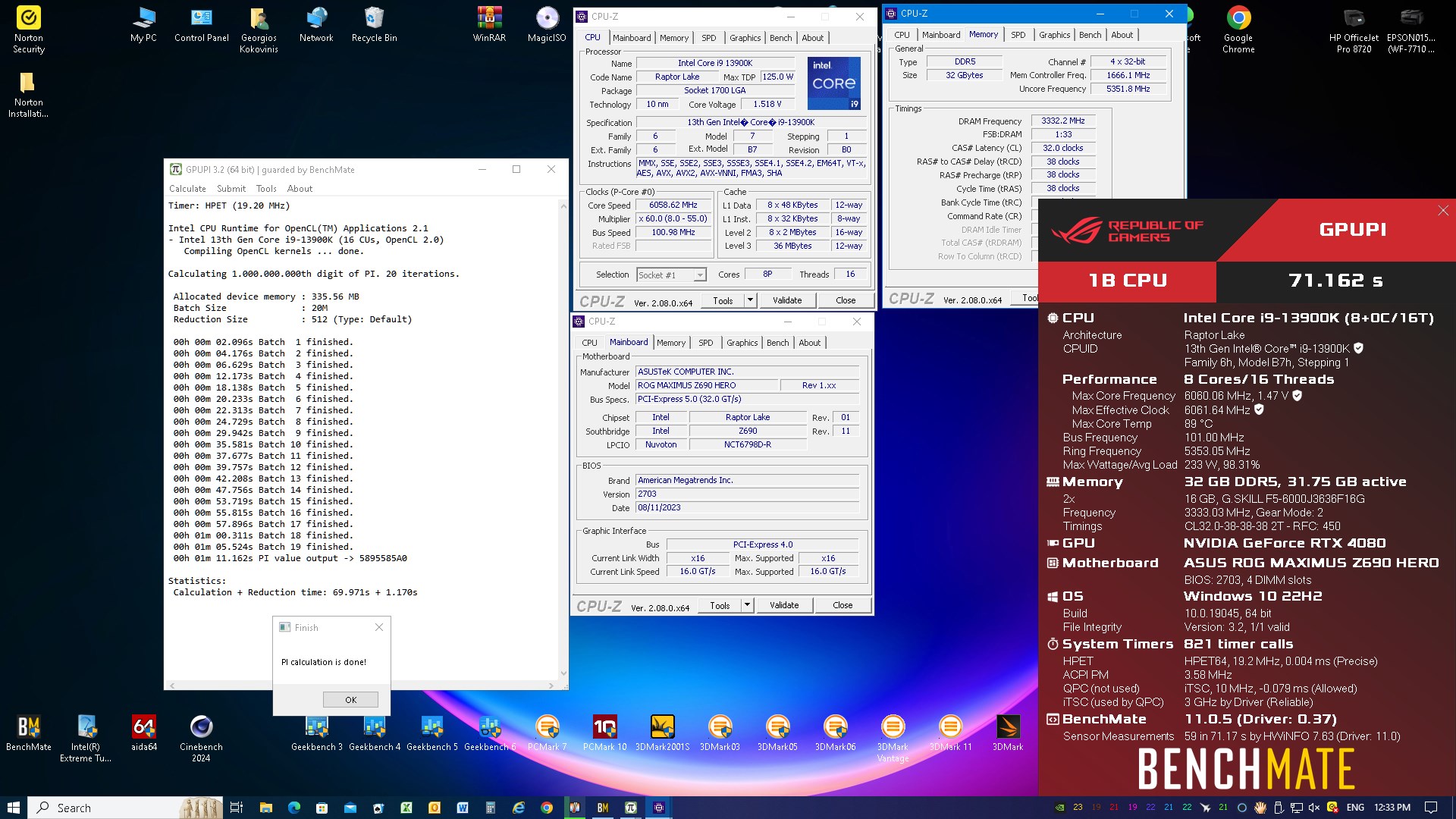Click the muted volume tray icon
Screen dimensions: 1456x819
1314,808
